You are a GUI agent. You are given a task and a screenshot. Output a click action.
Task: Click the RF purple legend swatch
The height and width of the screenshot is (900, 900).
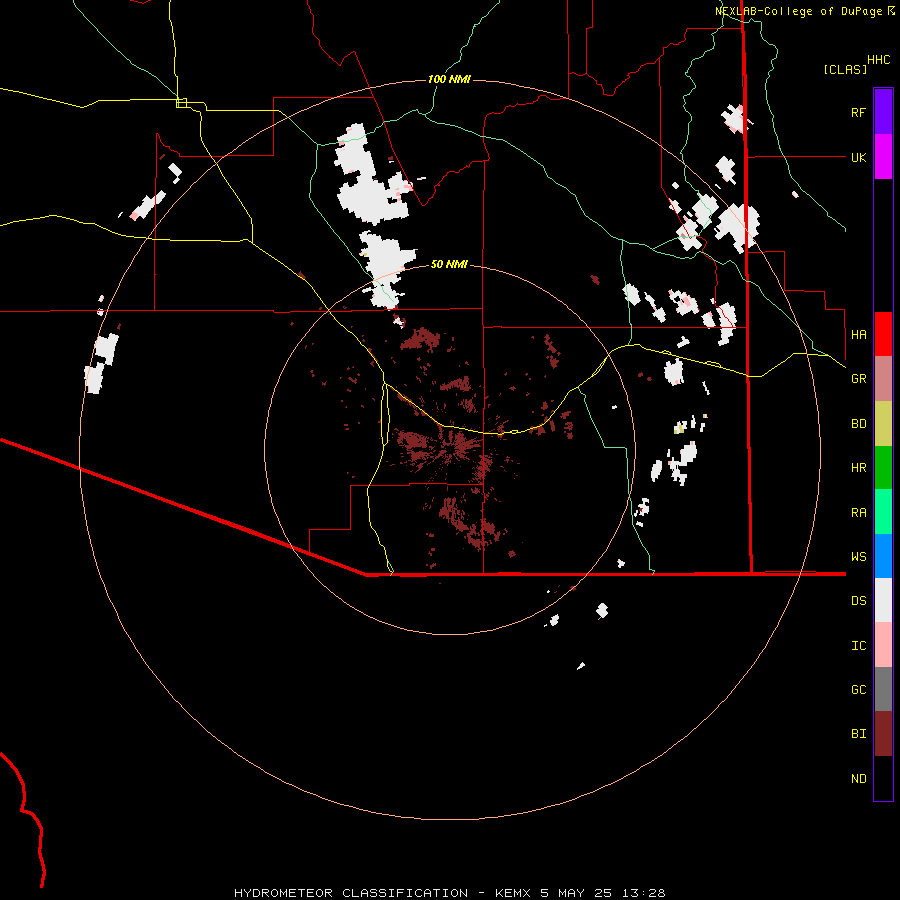tap(883, 112)
